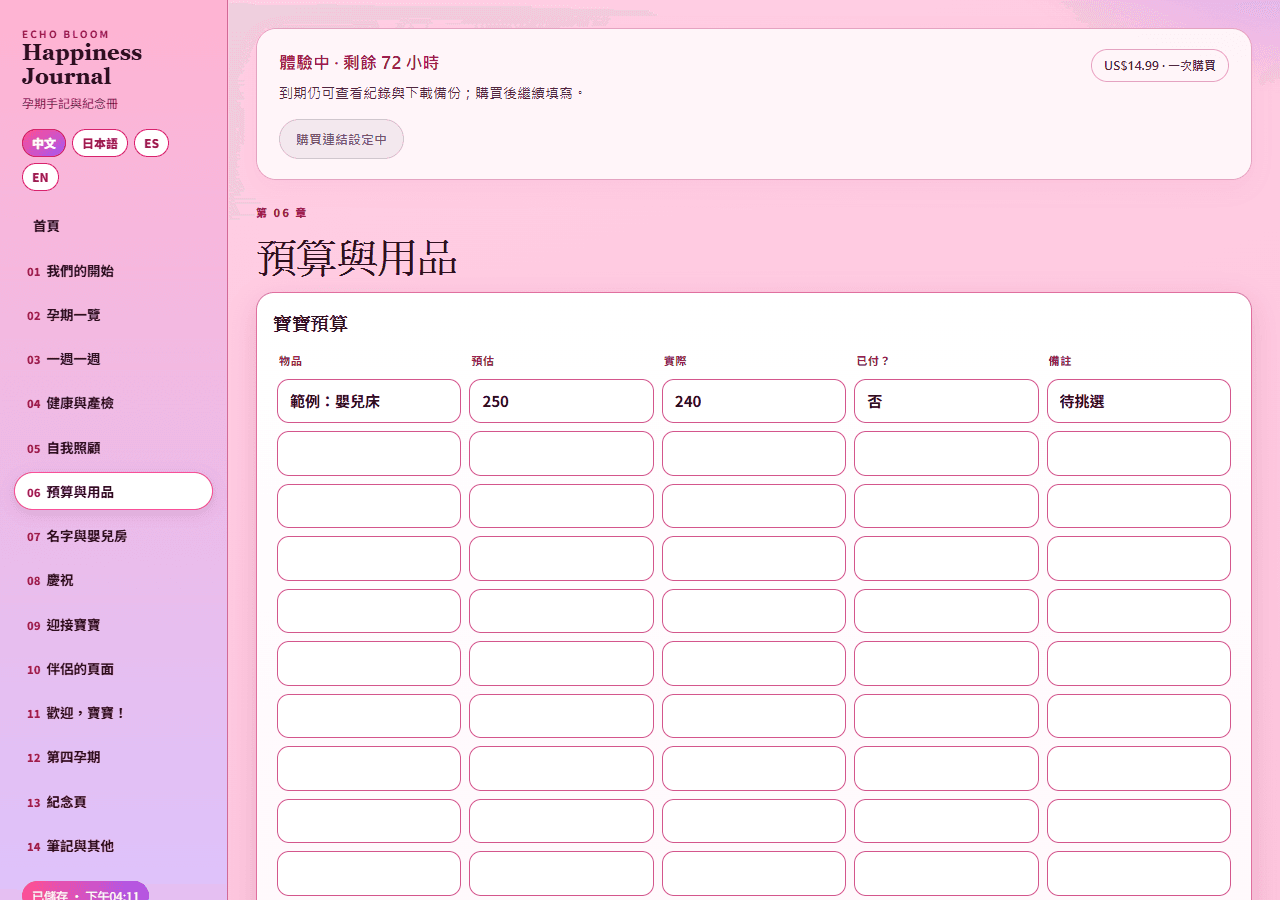Screen dimensions: 1280x900
Task: Go to chapter 10 伴侶的頁面
Action: pyautogui.click(x=113, y=669)
